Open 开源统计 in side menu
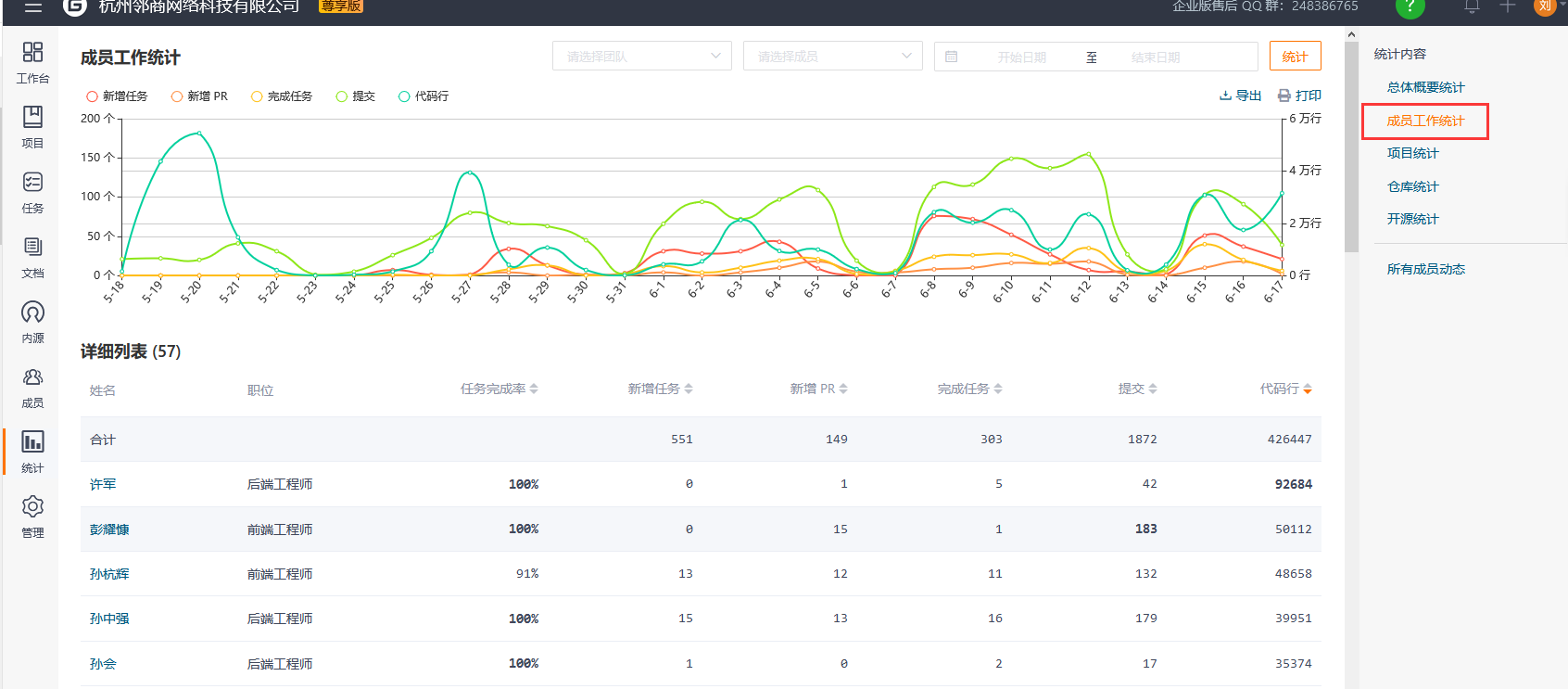1568x689 pixels. (1412, 219)
